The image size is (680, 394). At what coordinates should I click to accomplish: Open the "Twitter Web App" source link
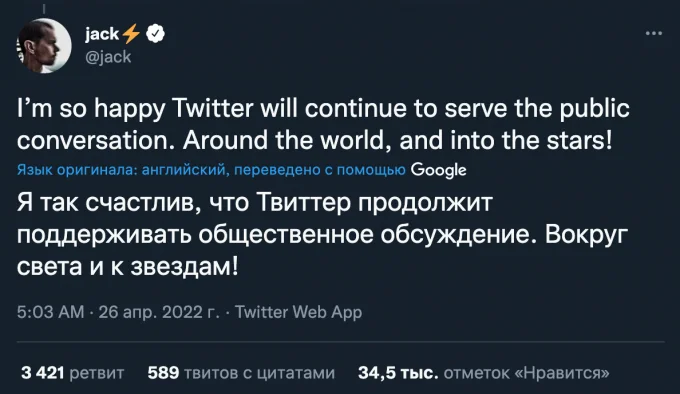coord(298,312)
